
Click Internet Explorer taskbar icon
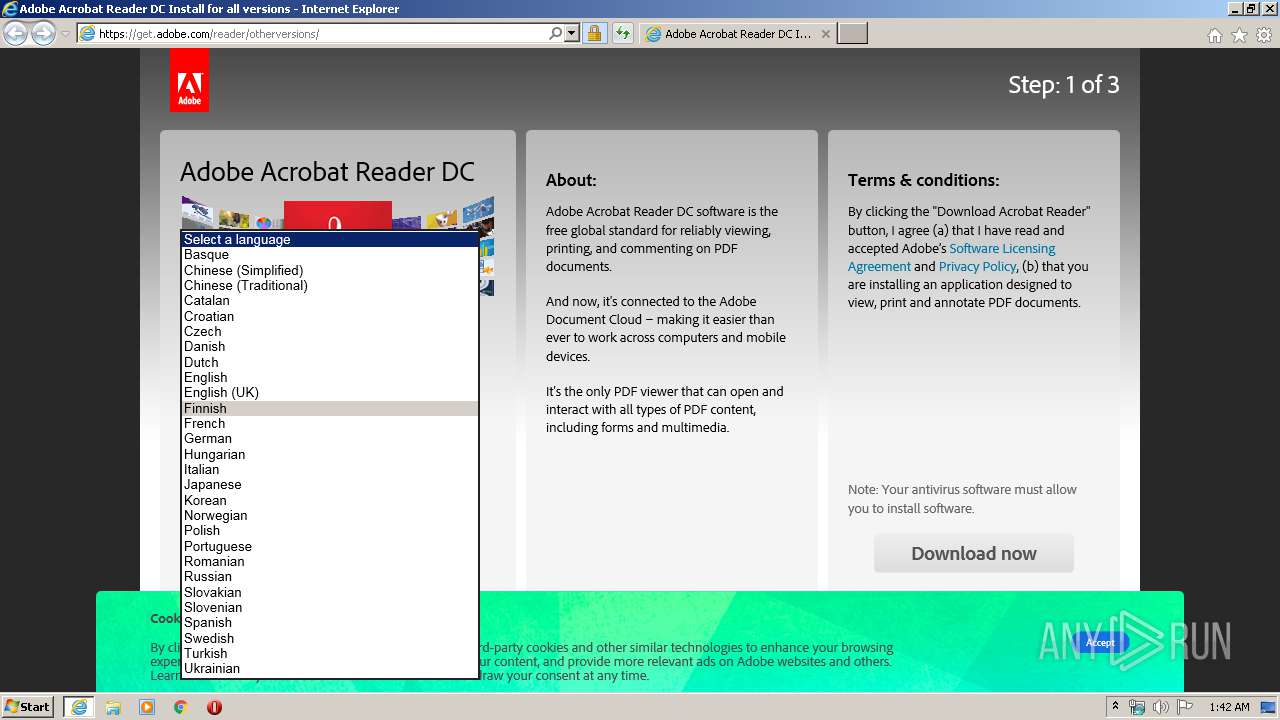point(79,706)
